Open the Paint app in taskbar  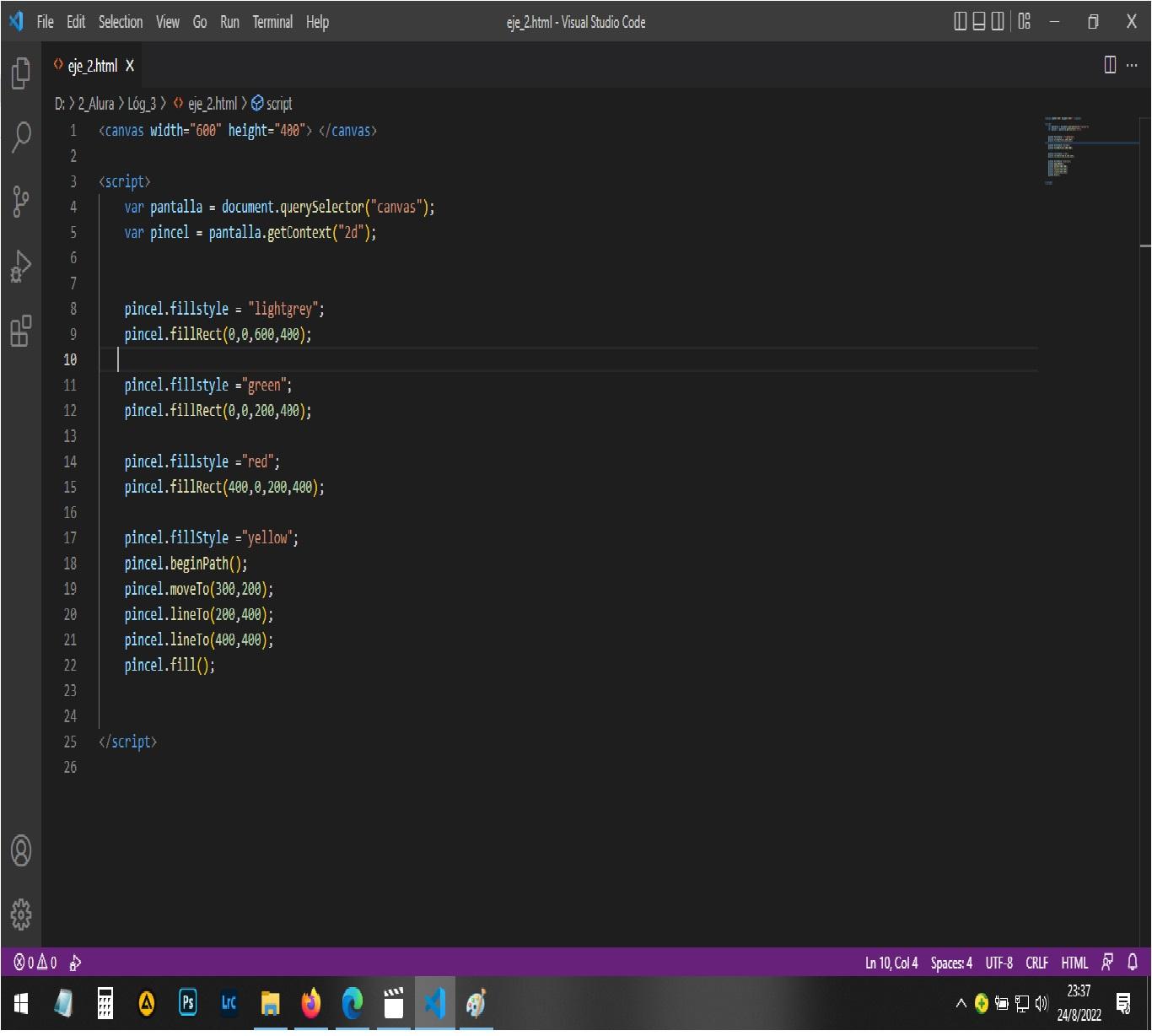[x=476, y=1003]
